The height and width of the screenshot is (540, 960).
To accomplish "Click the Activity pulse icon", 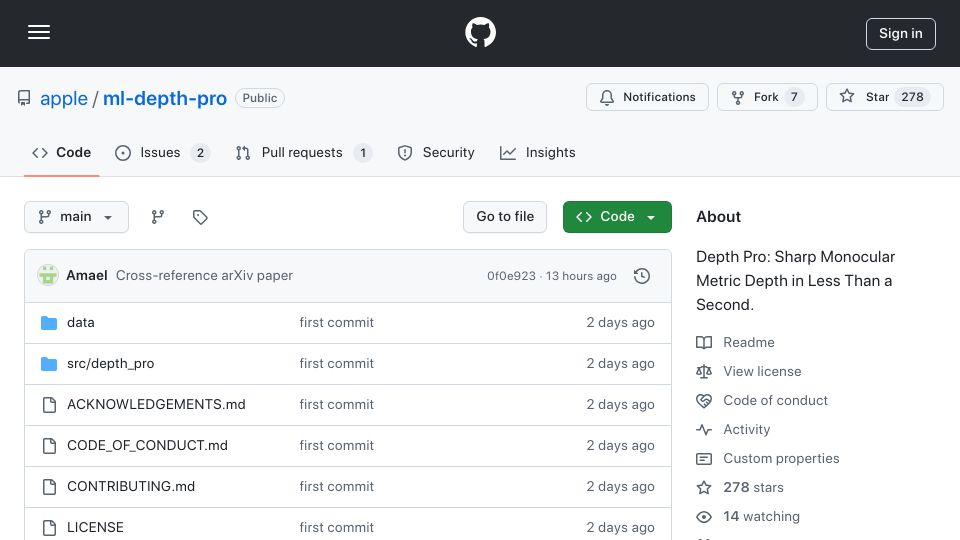I will pos(704,430).
